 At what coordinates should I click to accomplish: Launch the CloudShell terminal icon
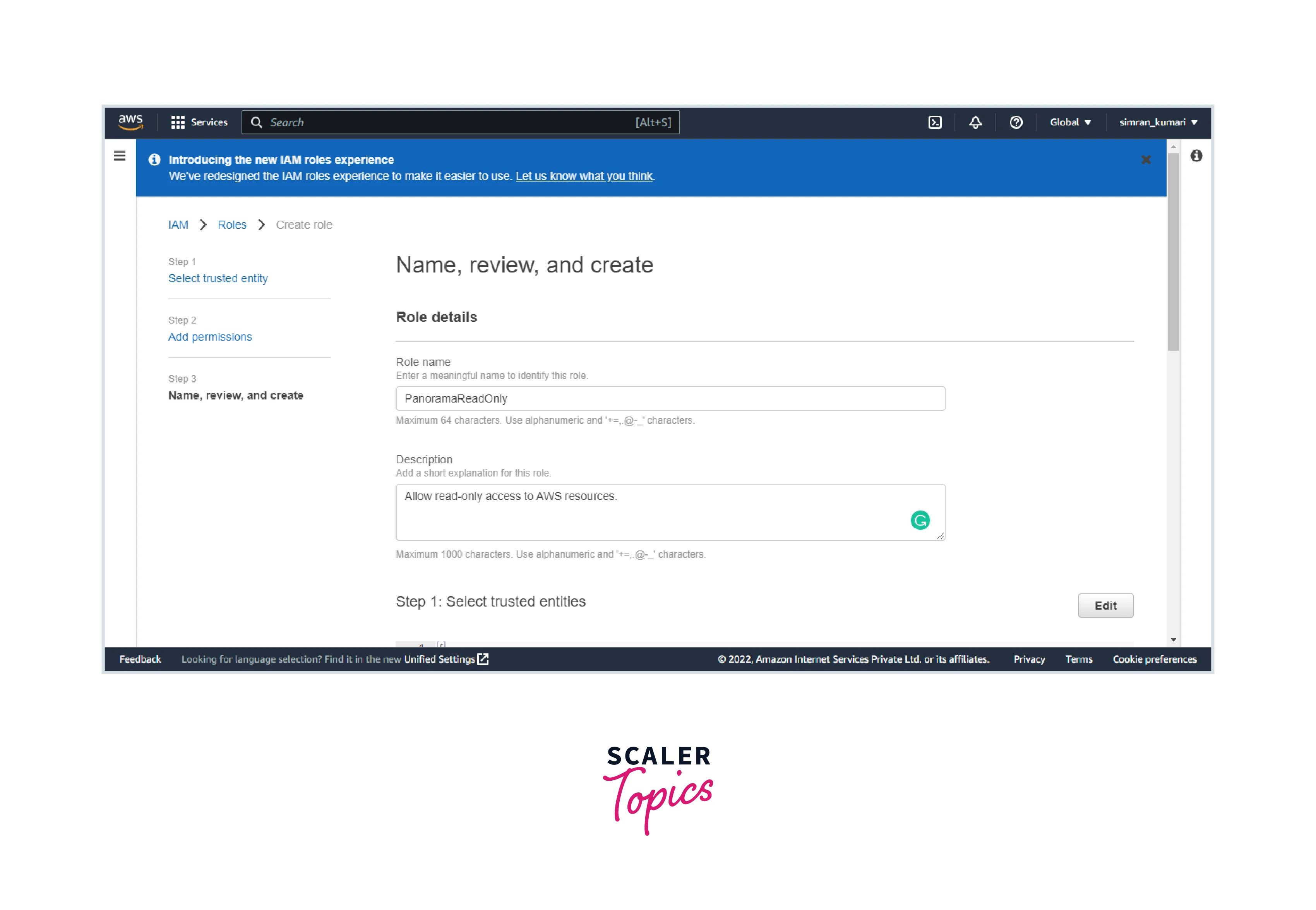(934, 122)
